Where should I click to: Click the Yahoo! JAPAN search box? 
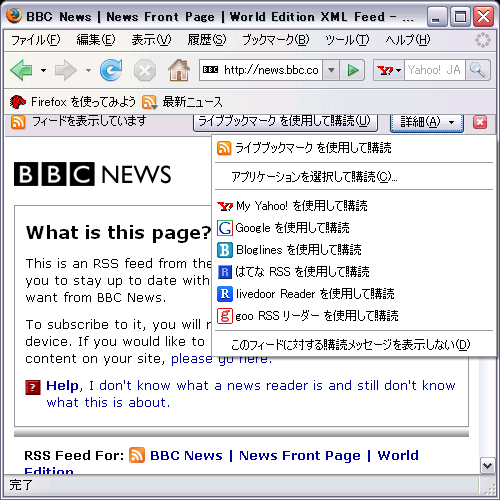[x=435, y=70]
